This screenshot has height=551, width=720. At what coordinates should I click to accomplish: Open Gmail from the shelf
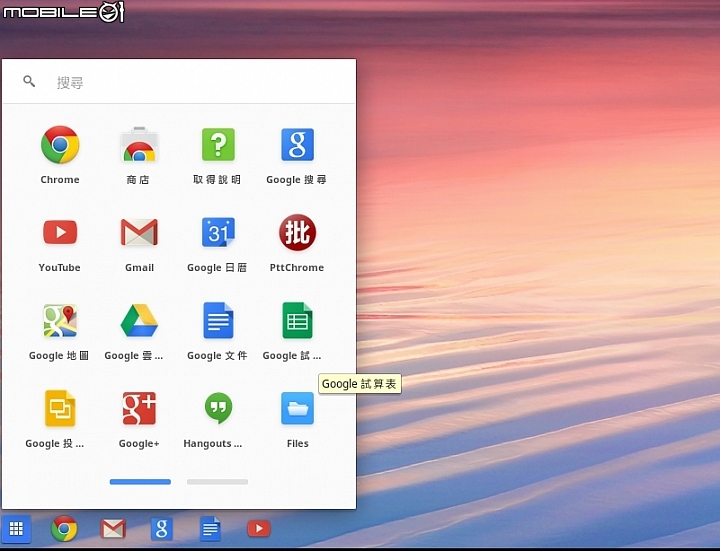coord(113,529)
